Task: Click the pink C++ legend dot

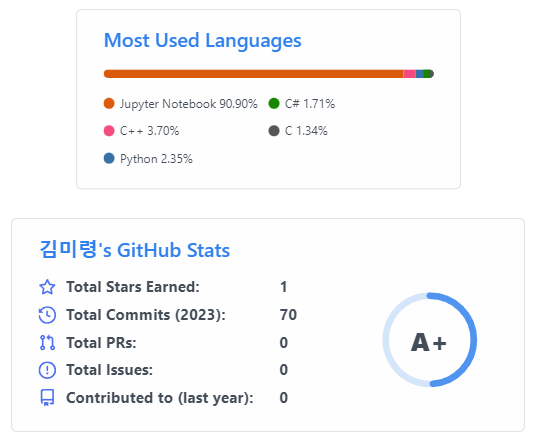Action: coord(109,131)
